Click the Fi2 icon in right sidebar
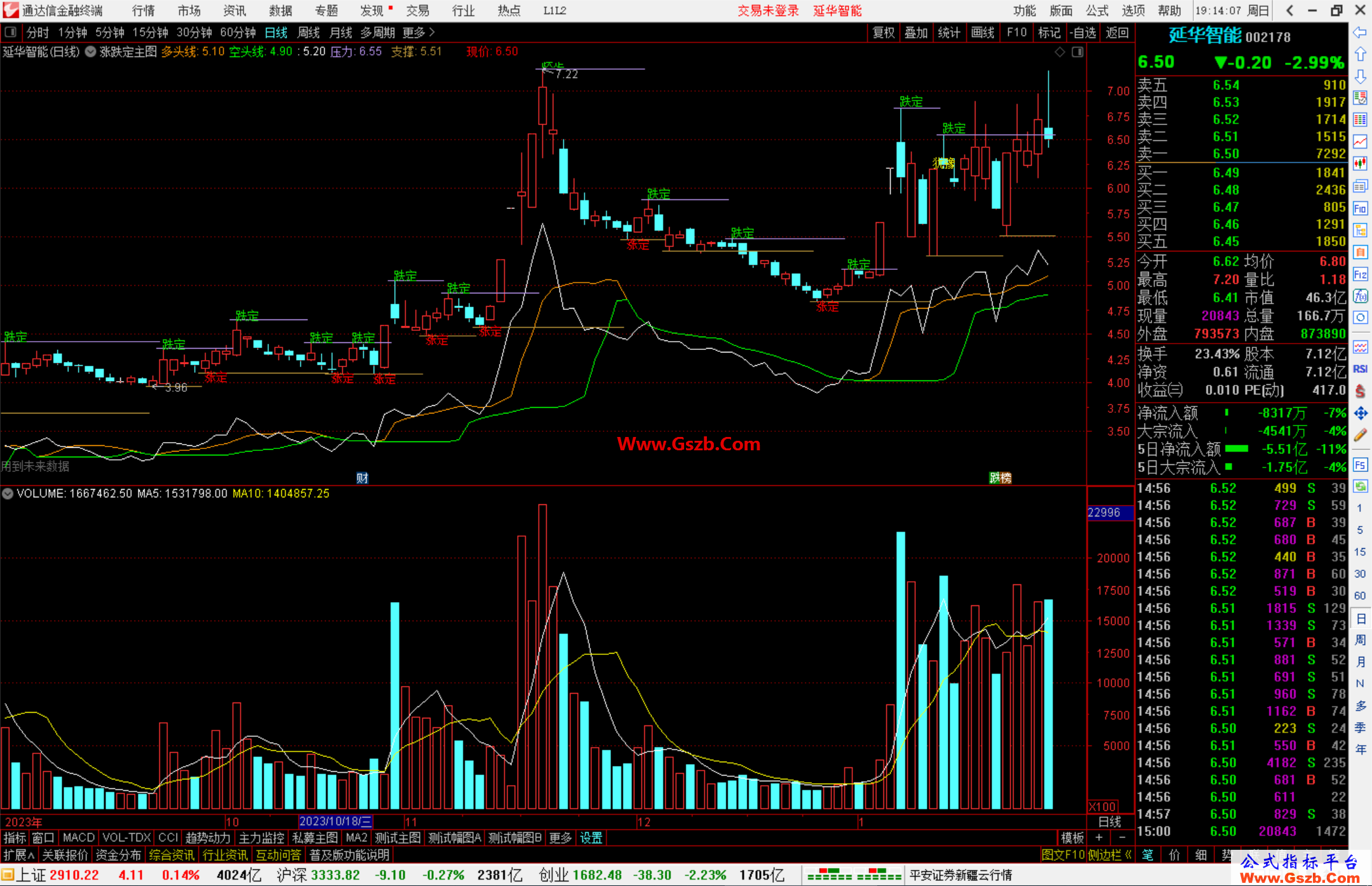 tap(1360, 274)
